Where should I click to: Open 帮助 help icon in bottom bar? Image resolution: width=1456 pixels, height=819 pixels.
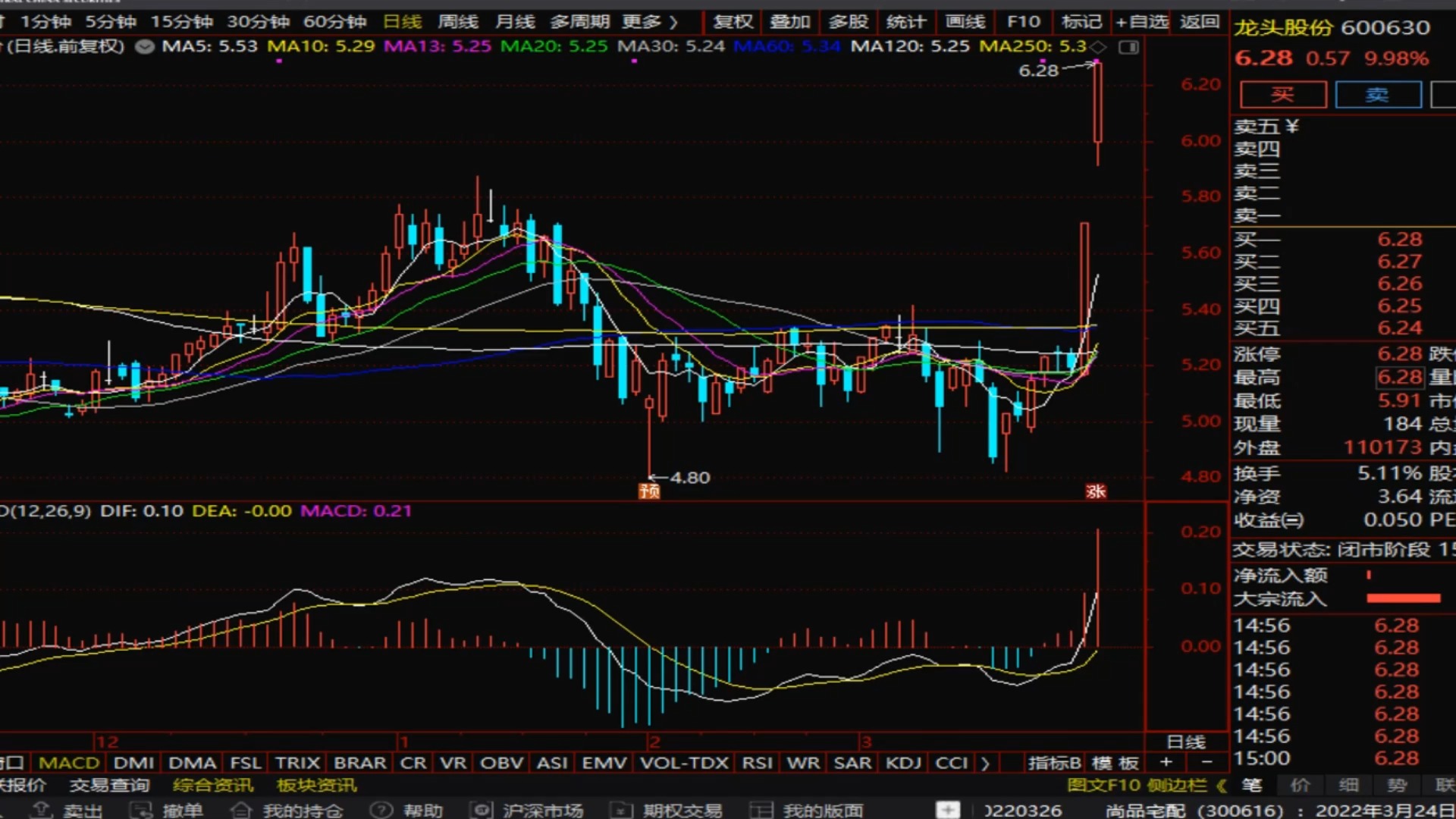coord(381,810)
